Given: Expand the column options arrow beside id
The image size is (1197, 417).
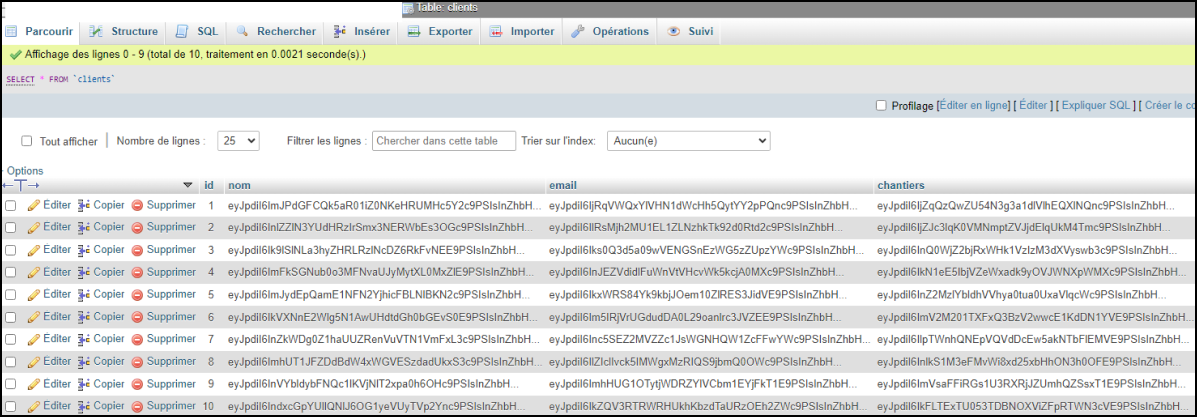Looking at the screenshot, I should 187,185.
